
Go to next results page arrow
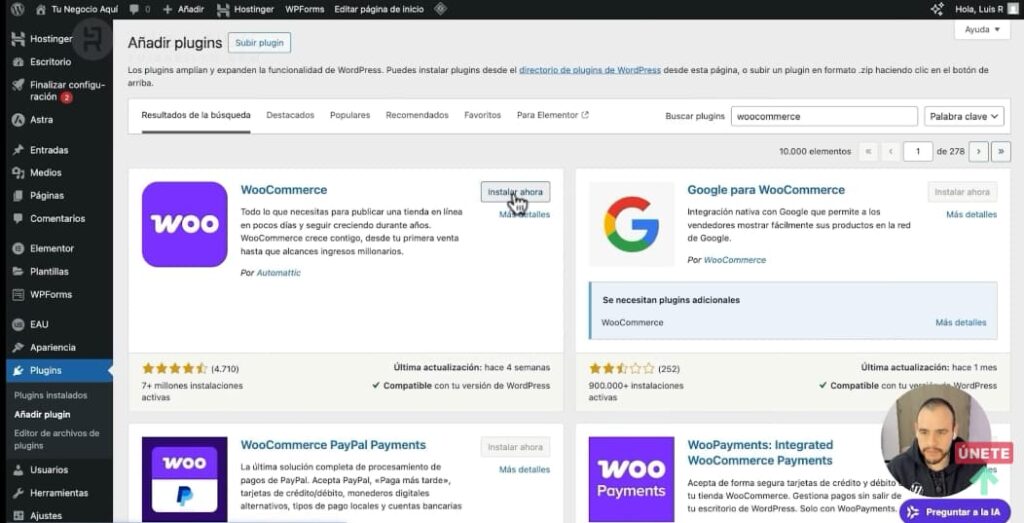(x=978, y=151)
